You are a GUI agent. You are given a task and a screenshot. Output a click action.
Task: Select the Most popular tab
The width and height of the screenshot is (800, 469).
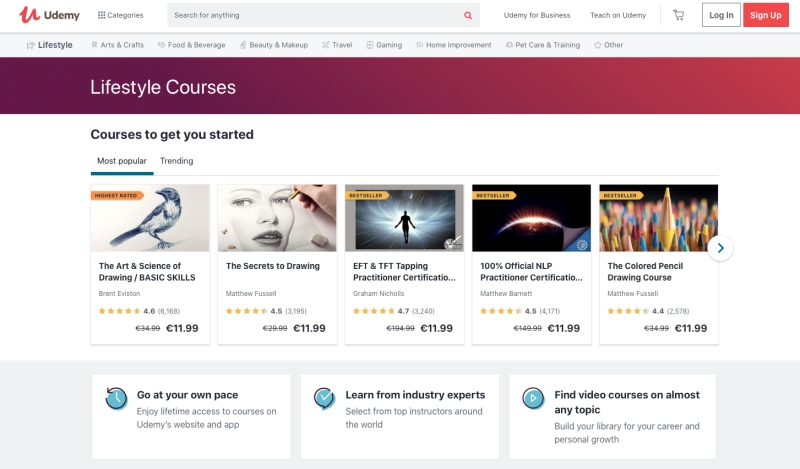(x=122, y=161)
